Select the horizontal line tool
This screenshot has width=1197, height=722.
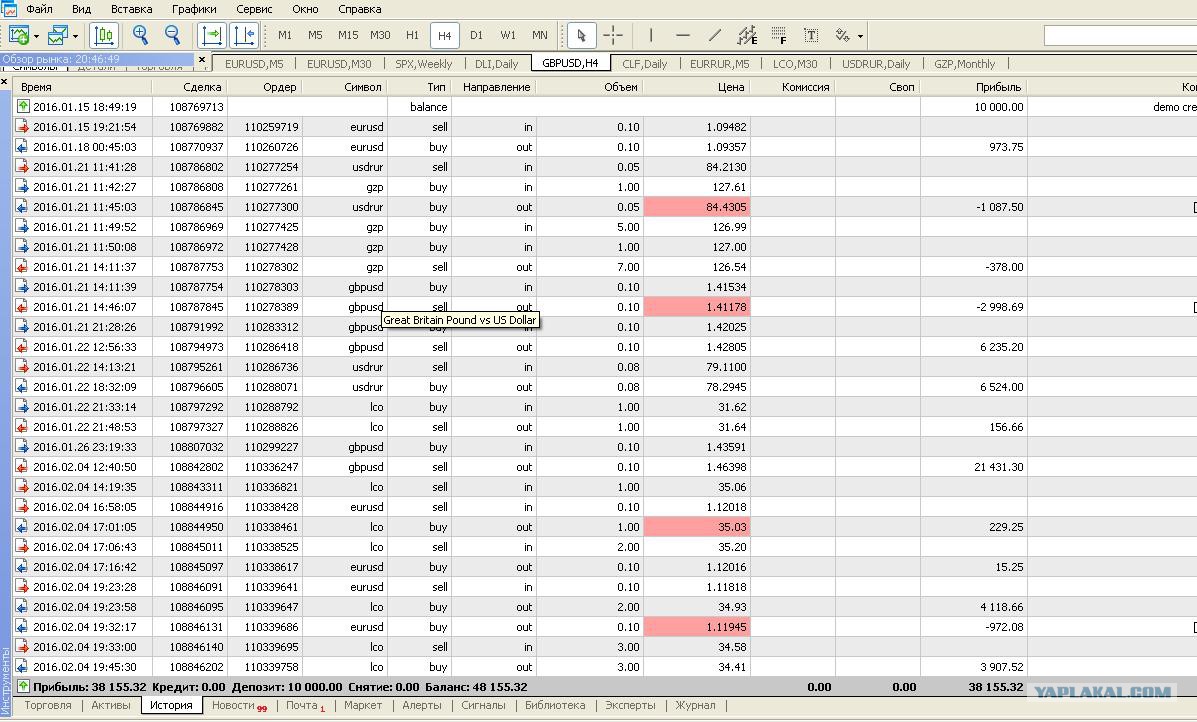[682, 35]
